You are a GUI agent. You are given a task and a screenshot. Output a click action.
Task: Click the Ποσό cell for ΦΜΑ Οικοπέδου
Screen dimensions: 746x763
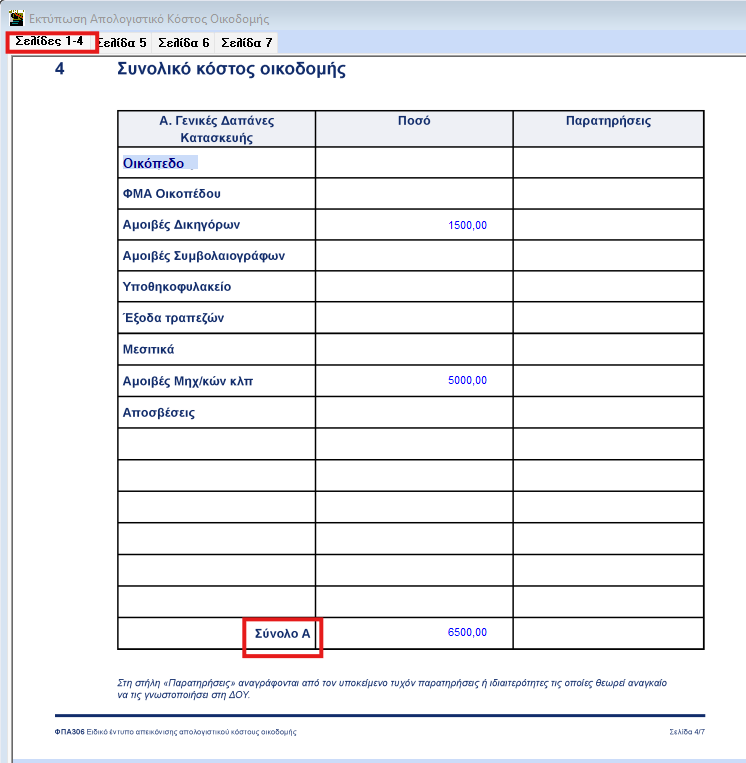(x=413, y=194)
